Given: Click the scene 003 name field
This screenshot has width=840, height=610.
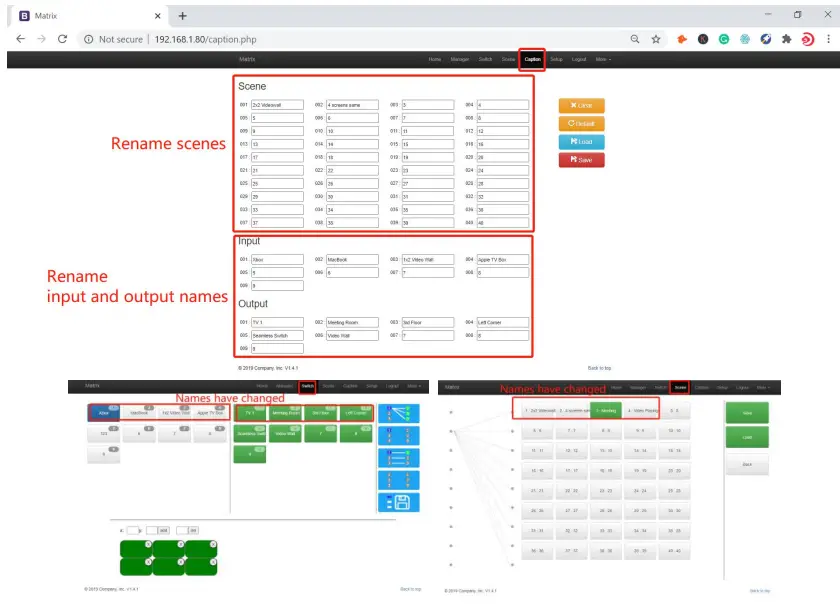Looking at the screenshot, I should click(428, 105).
